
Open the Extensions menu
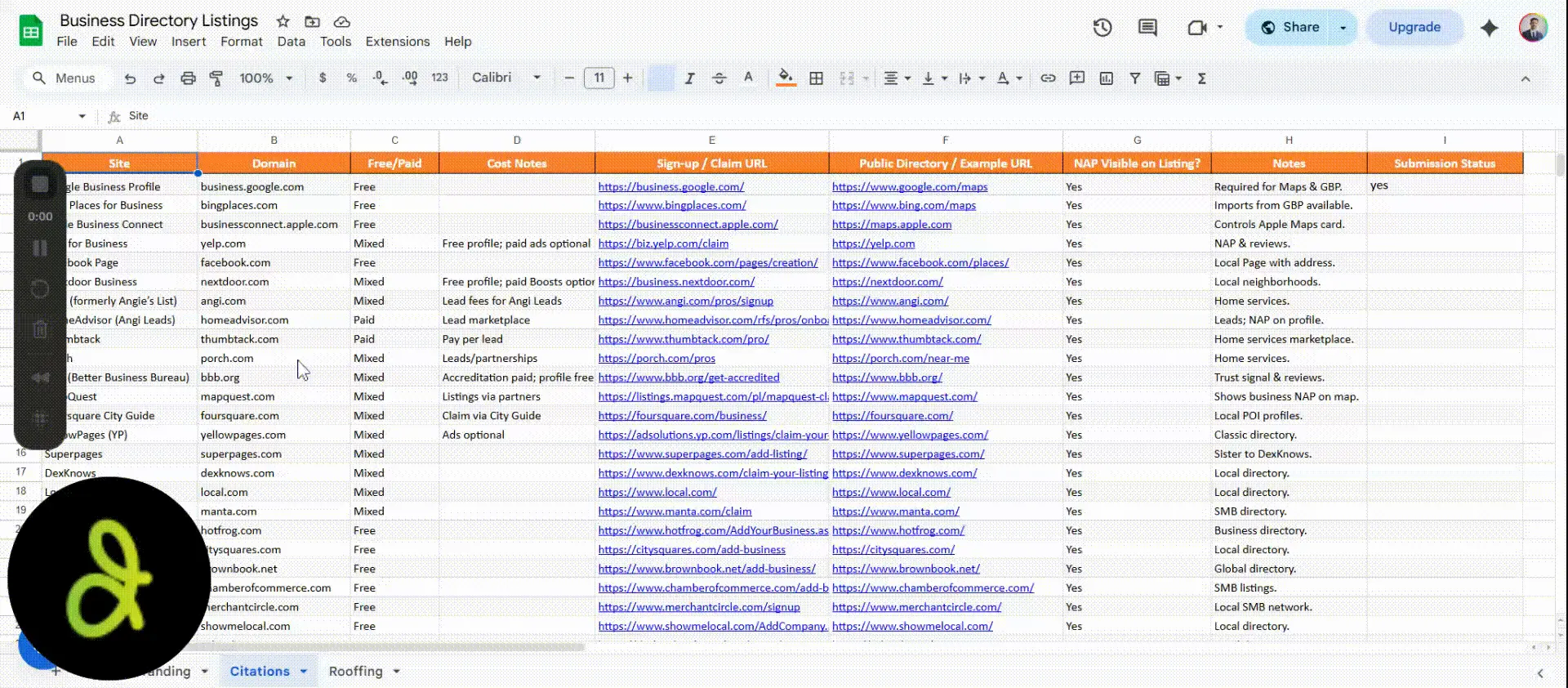[397, 42]
